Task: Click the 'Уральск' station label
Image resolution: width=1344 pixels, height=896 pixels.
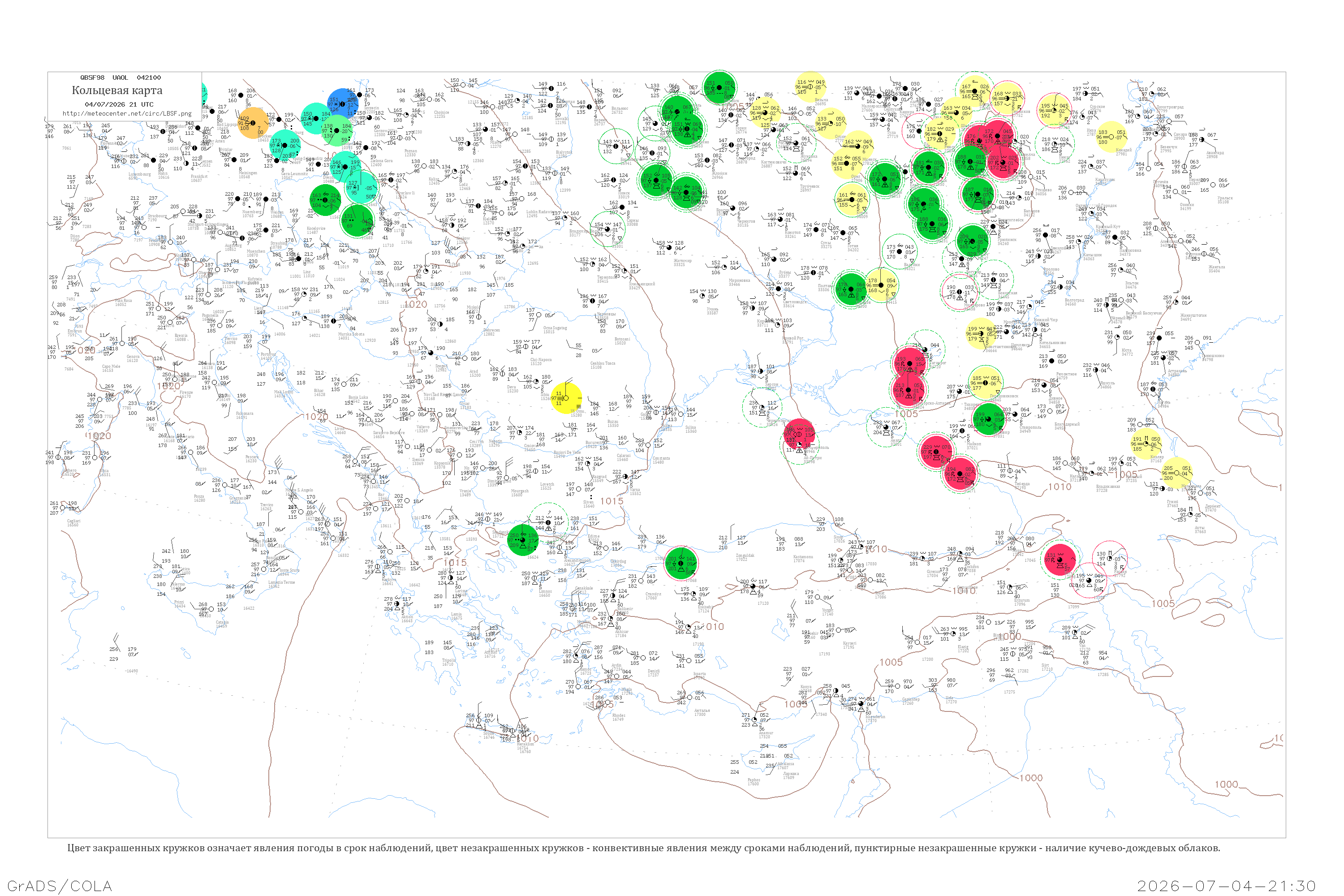Action: [x=1225, y=199]
